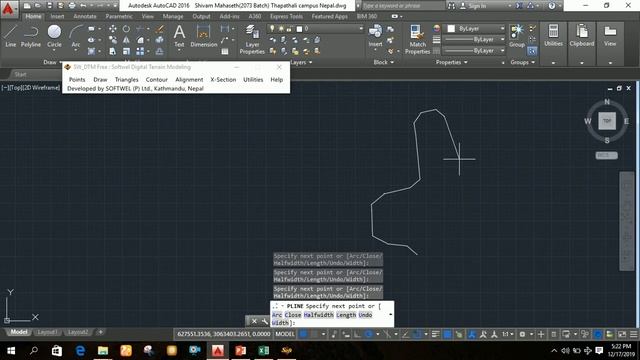Open the annotation scale 1:1 dropdown
Screen dimensions: 640x360
[507, 334]
